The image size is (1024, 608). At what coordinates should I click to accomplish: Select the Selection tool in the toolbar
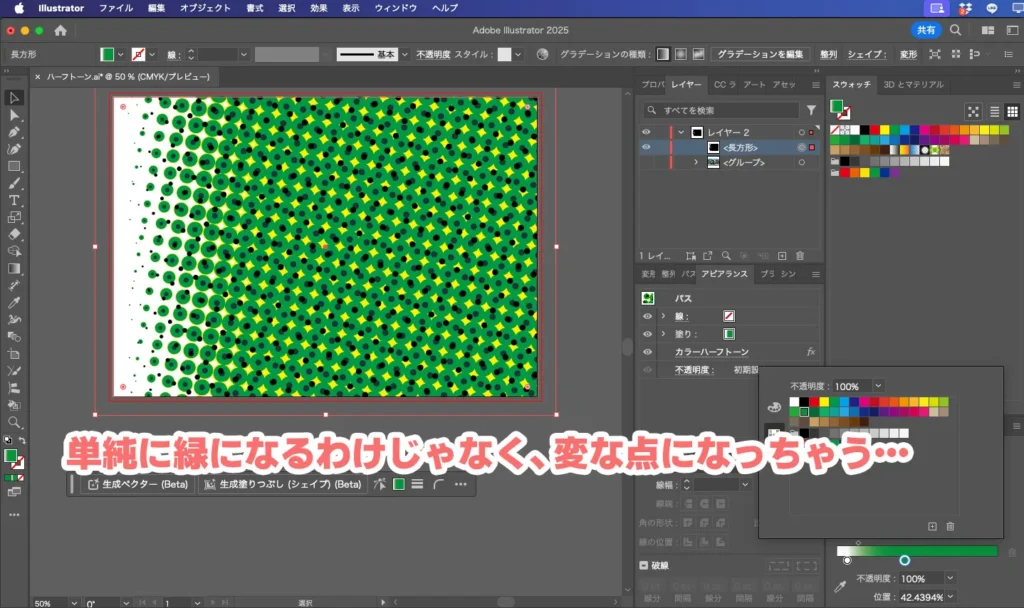click(x=14, y=98)
